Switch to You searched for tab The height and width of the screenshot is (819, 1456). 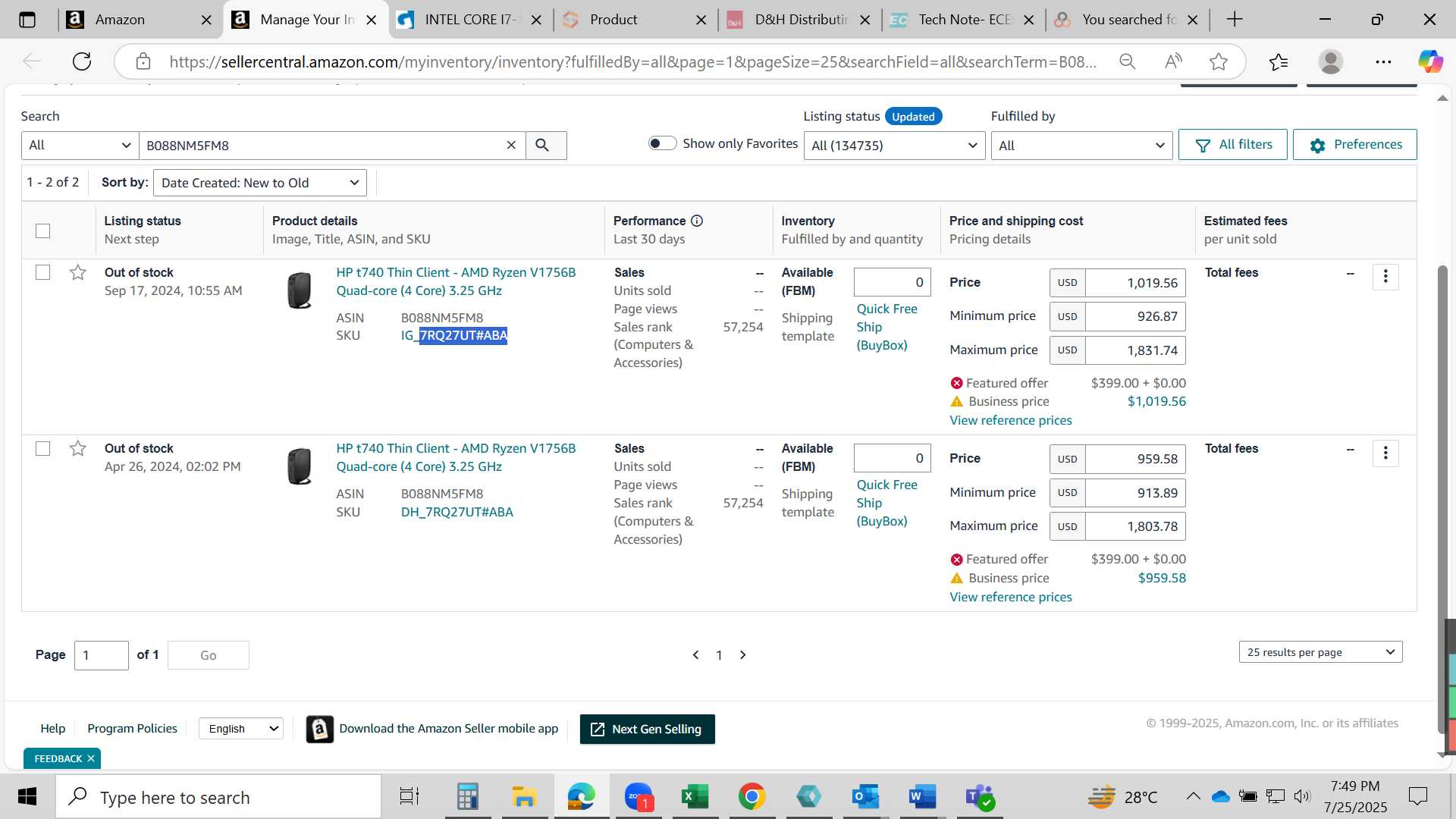pyautogui.click(x=1128, y=20)
